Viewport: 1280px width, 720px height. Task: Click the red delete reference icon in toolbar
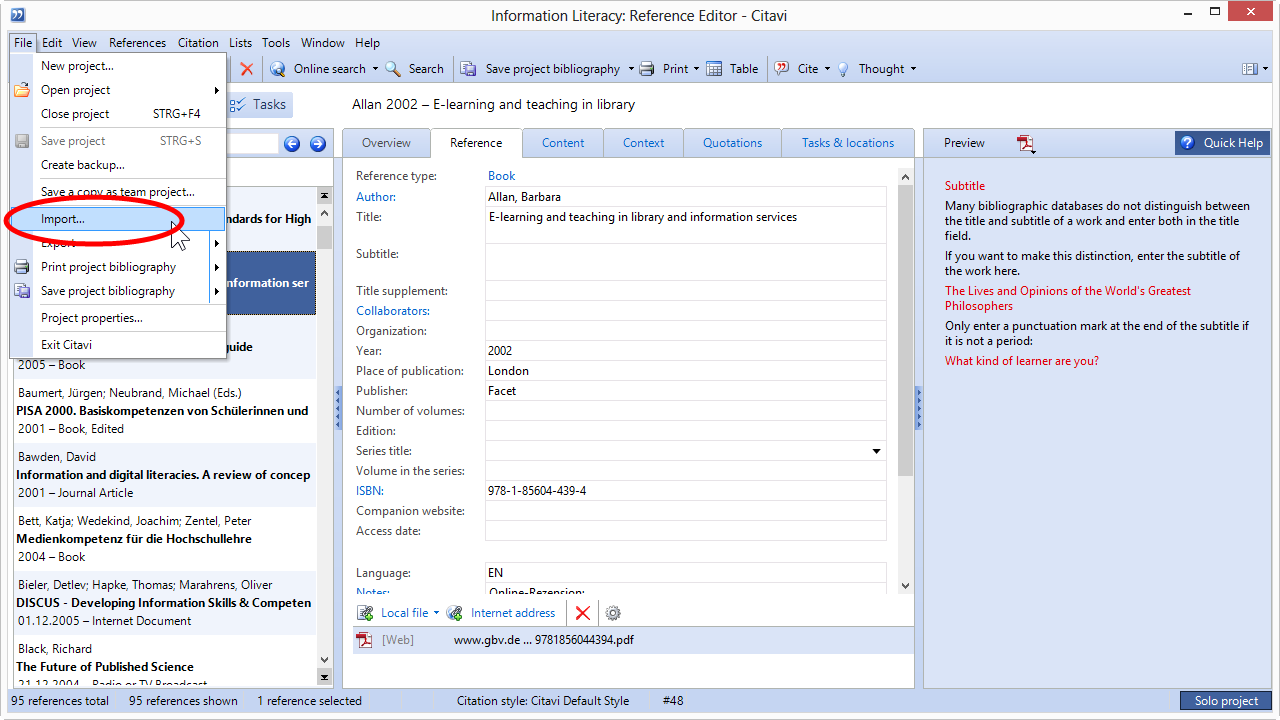coord(246,69)
